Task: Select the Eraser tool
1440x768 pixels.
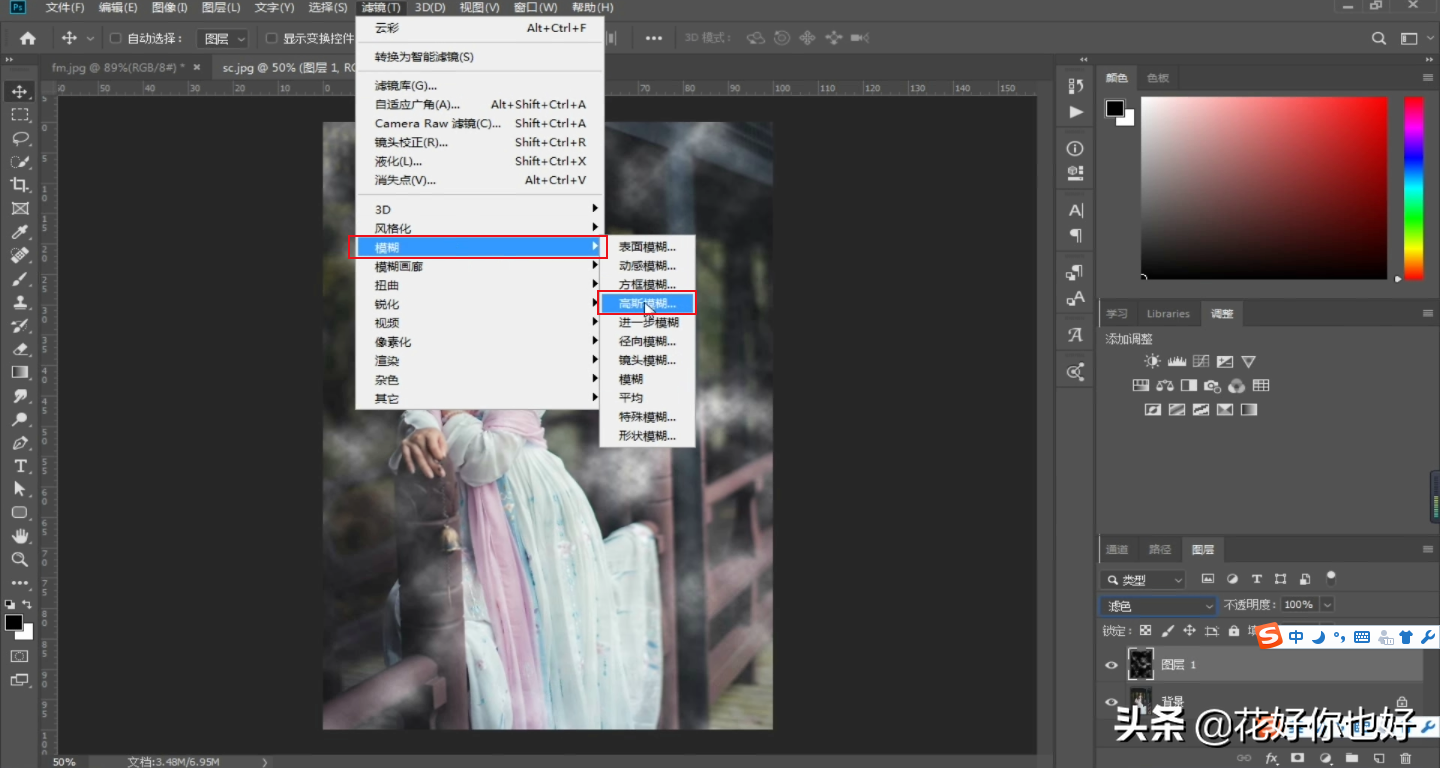Action: [x=19, y=349]
